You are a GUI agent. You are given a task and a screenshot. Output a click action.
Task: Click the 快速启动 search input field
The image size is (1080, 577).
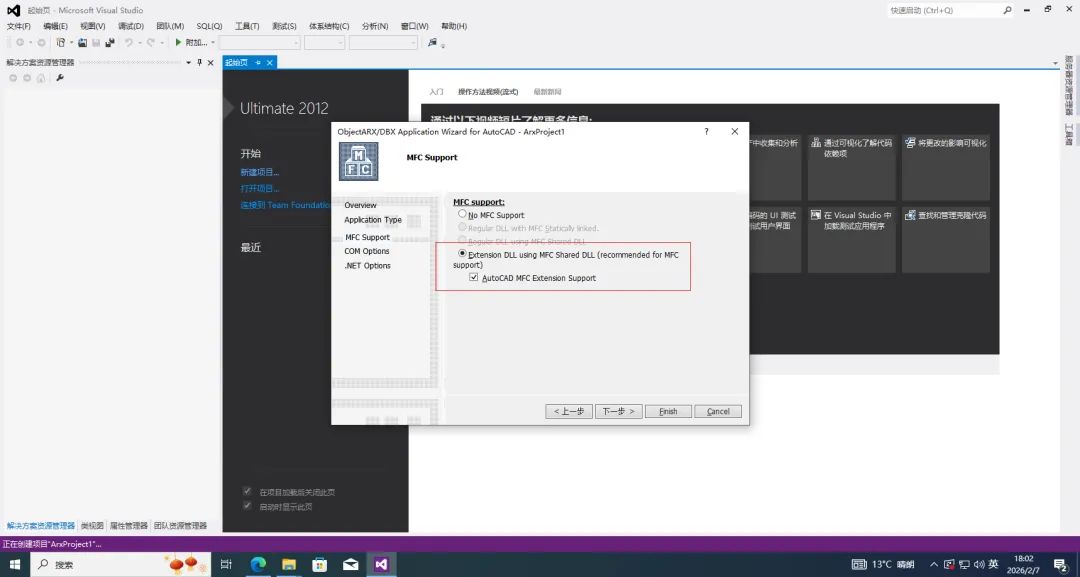click(x=944, y=10)
